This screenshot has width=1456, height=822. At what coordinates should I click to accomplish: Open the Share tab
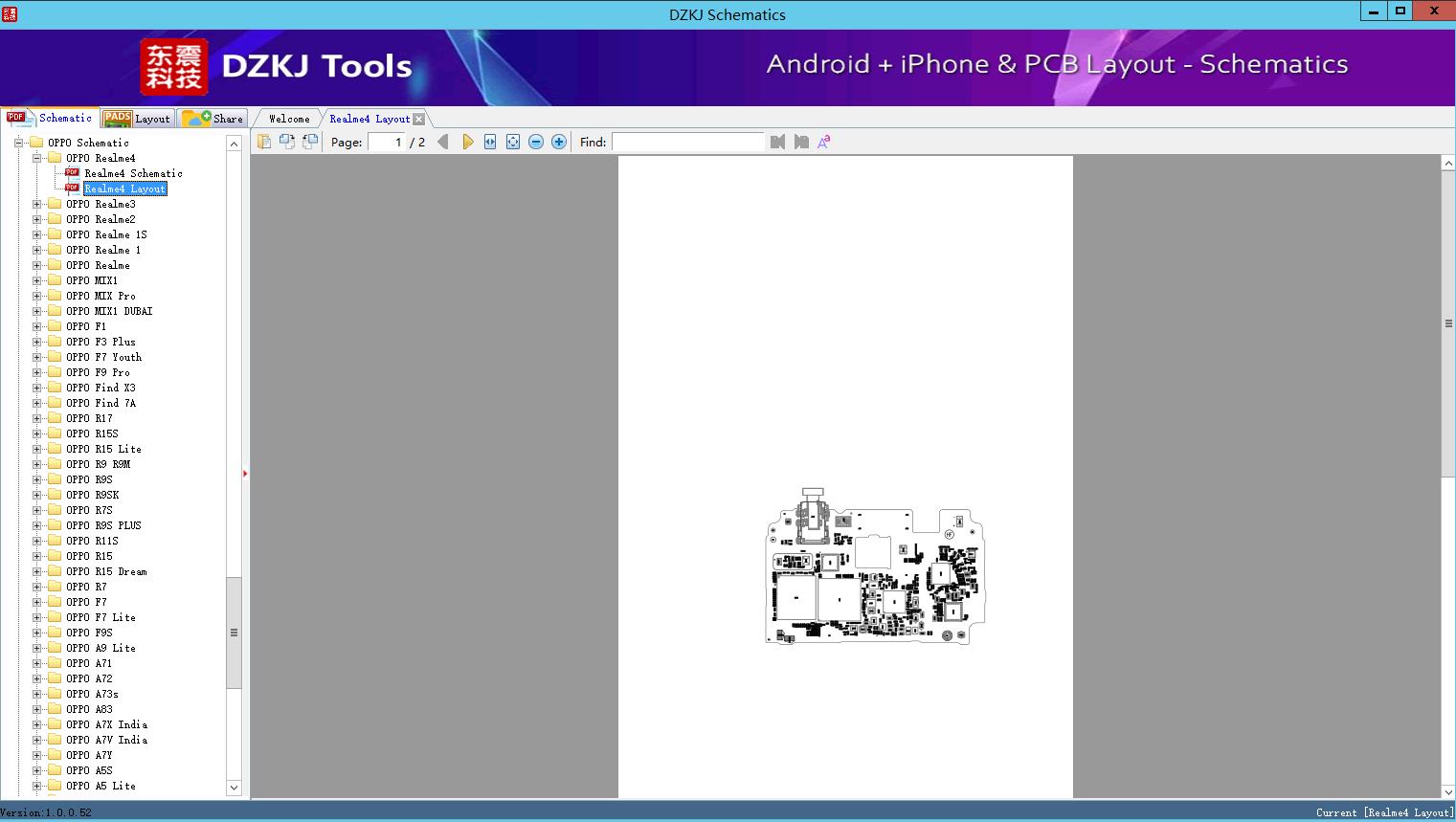[x=213, y=119]
